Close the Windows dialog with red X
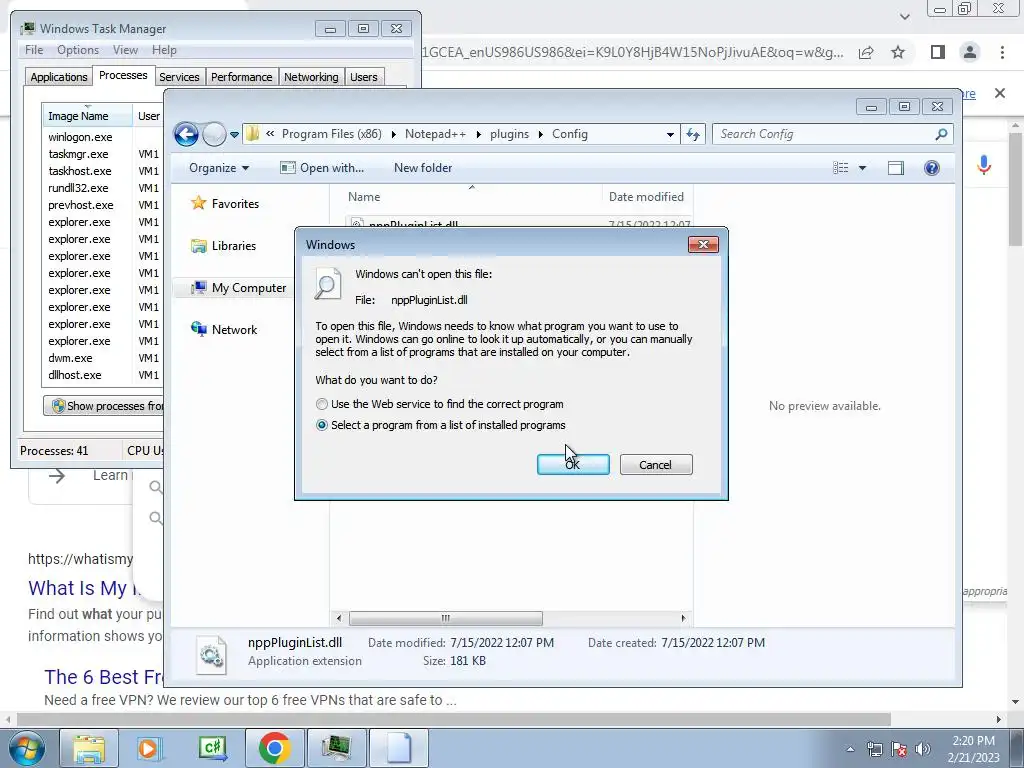Image resolution: width=1024 pixels, height=768 pixels. point(703,244)
